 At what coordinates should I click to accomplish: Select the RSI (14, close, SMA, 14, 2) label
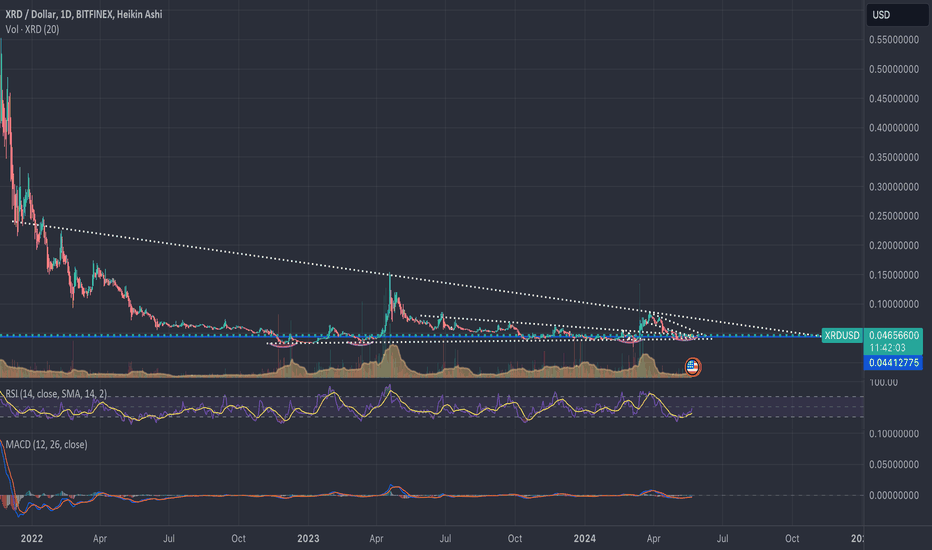[56, 394]
